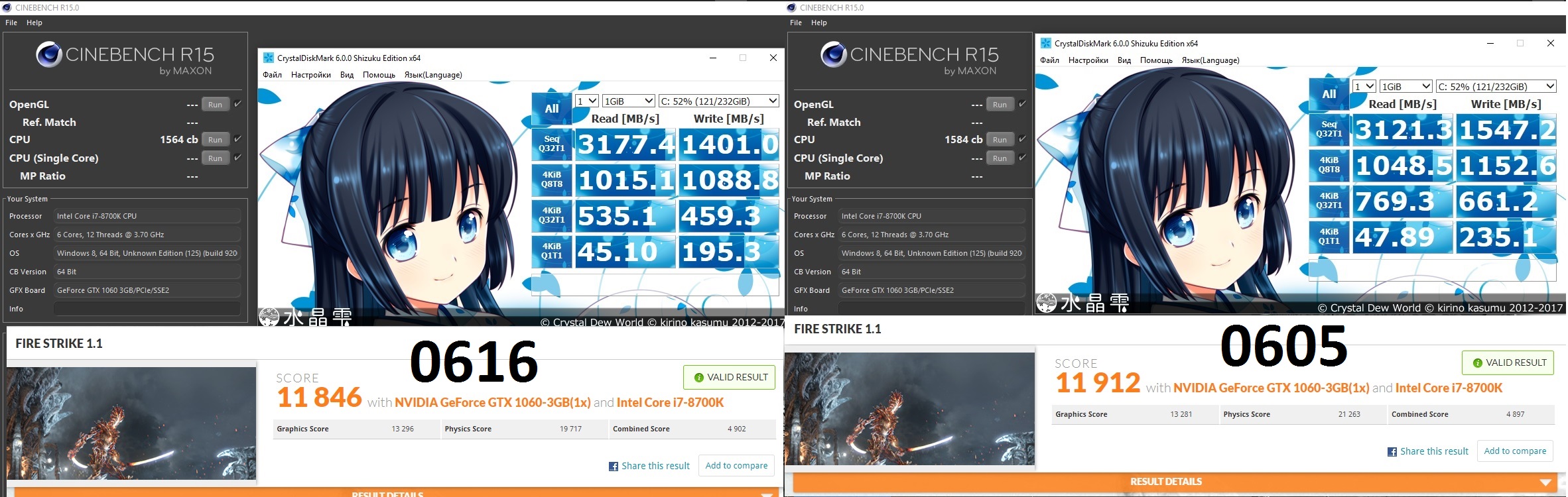1568x497 pixels.
Task: Run the CPU test showing 1584 cb
Action: tap(1000, 139)
